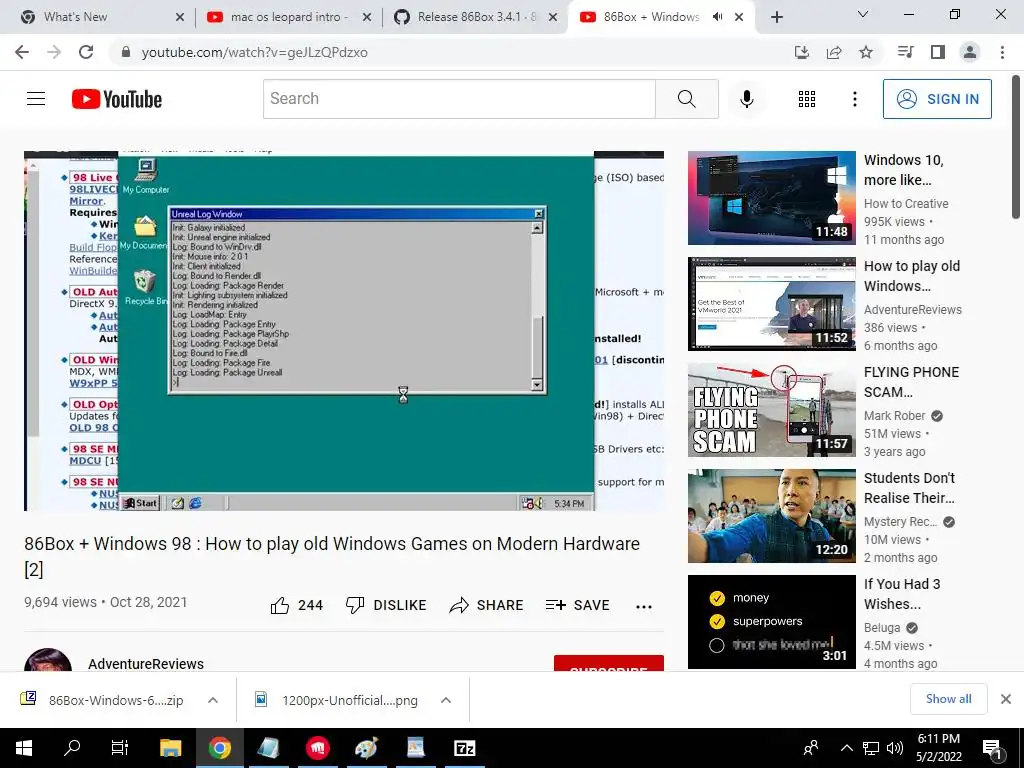Image resolution: width=1024 pixels, height=768 pixels.
Task: Open the notification center icon
Action: point(991,748)
